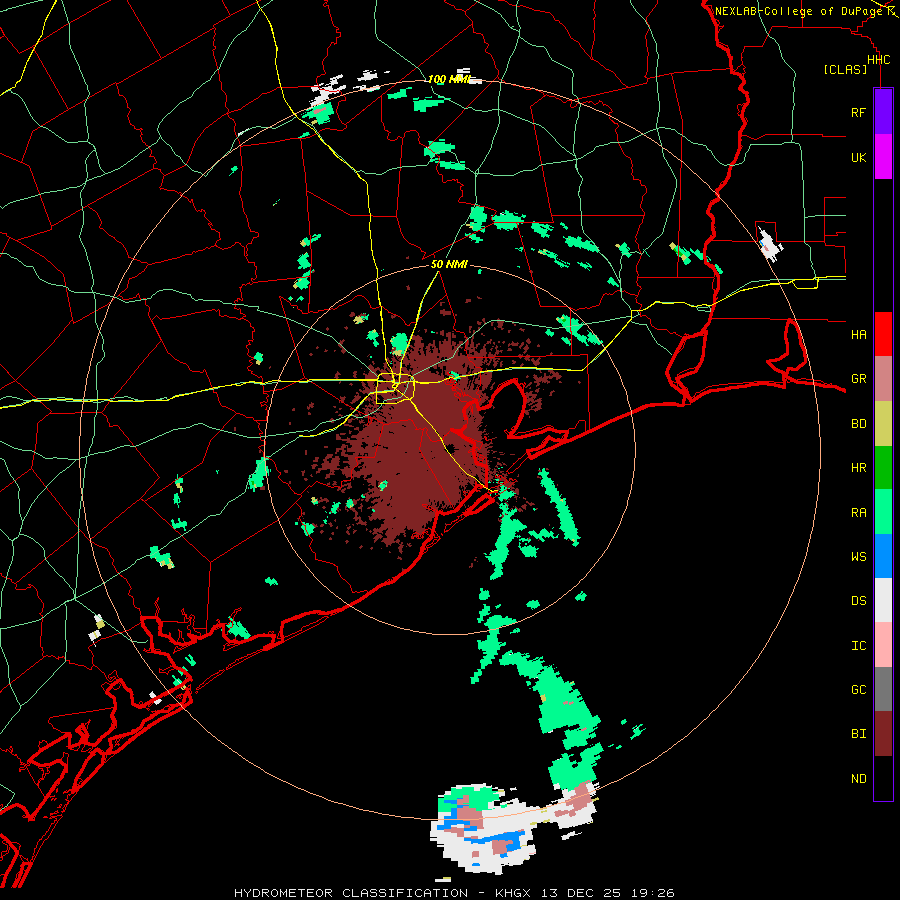The width and height of the screenshot is (900, 900).
Task: Select the GR legend color block
Action: coord(883,379)
